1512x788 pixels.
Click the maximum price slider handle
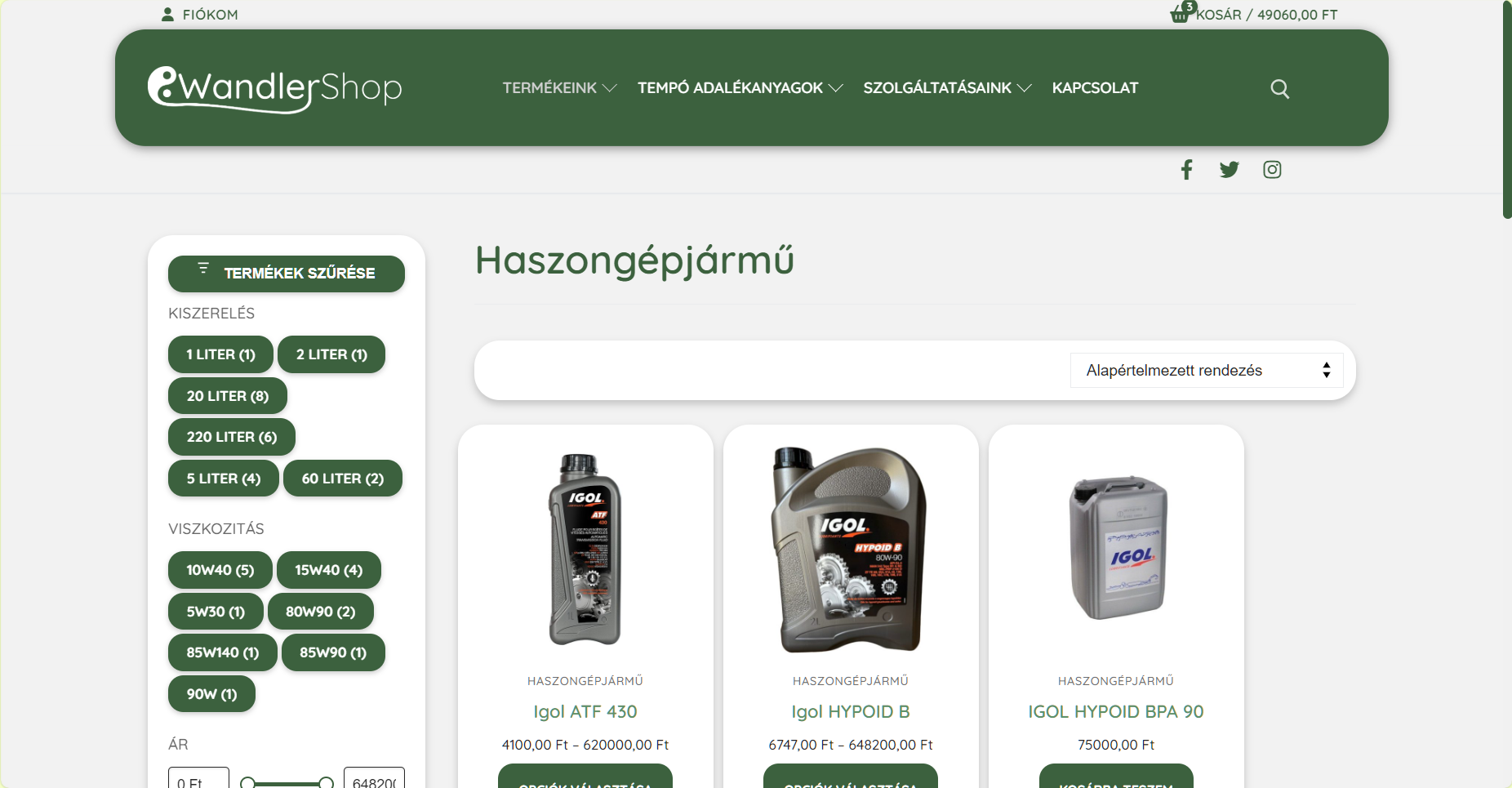pos(326,782)
